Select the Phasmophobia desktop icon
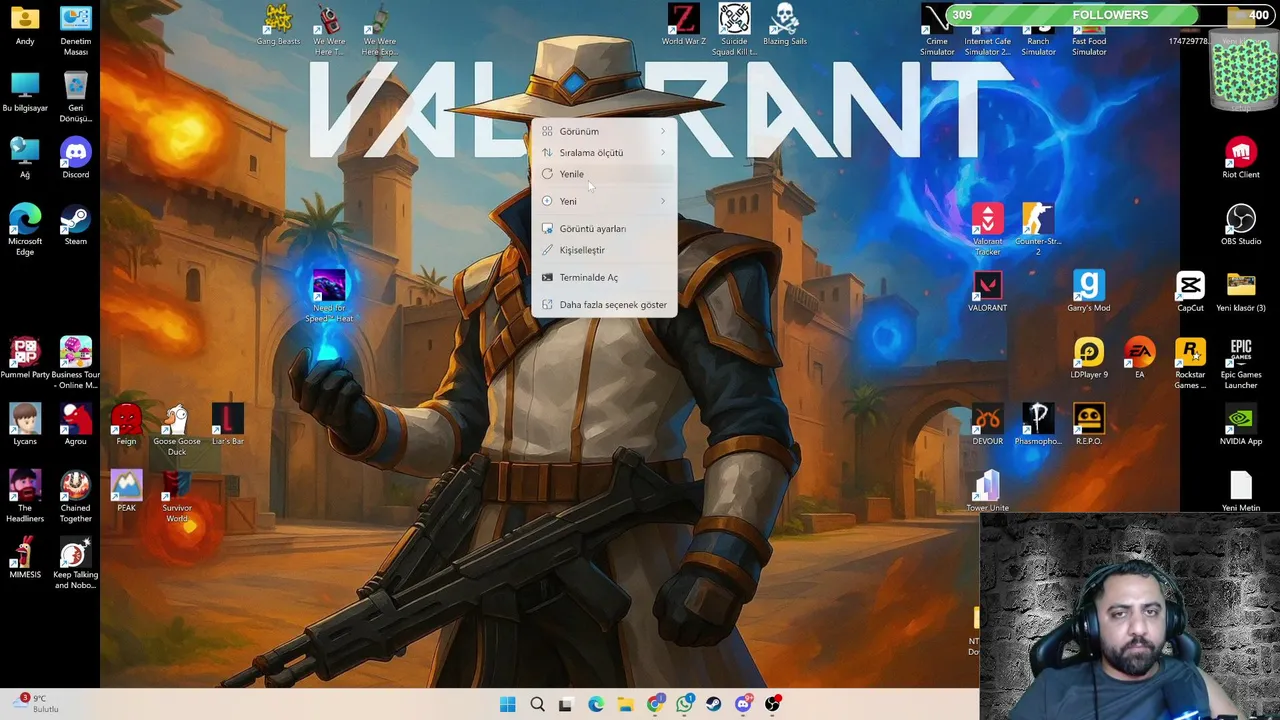This screenshot has width=1280, height=720. pyautogui.click(x=1038, y=426)
